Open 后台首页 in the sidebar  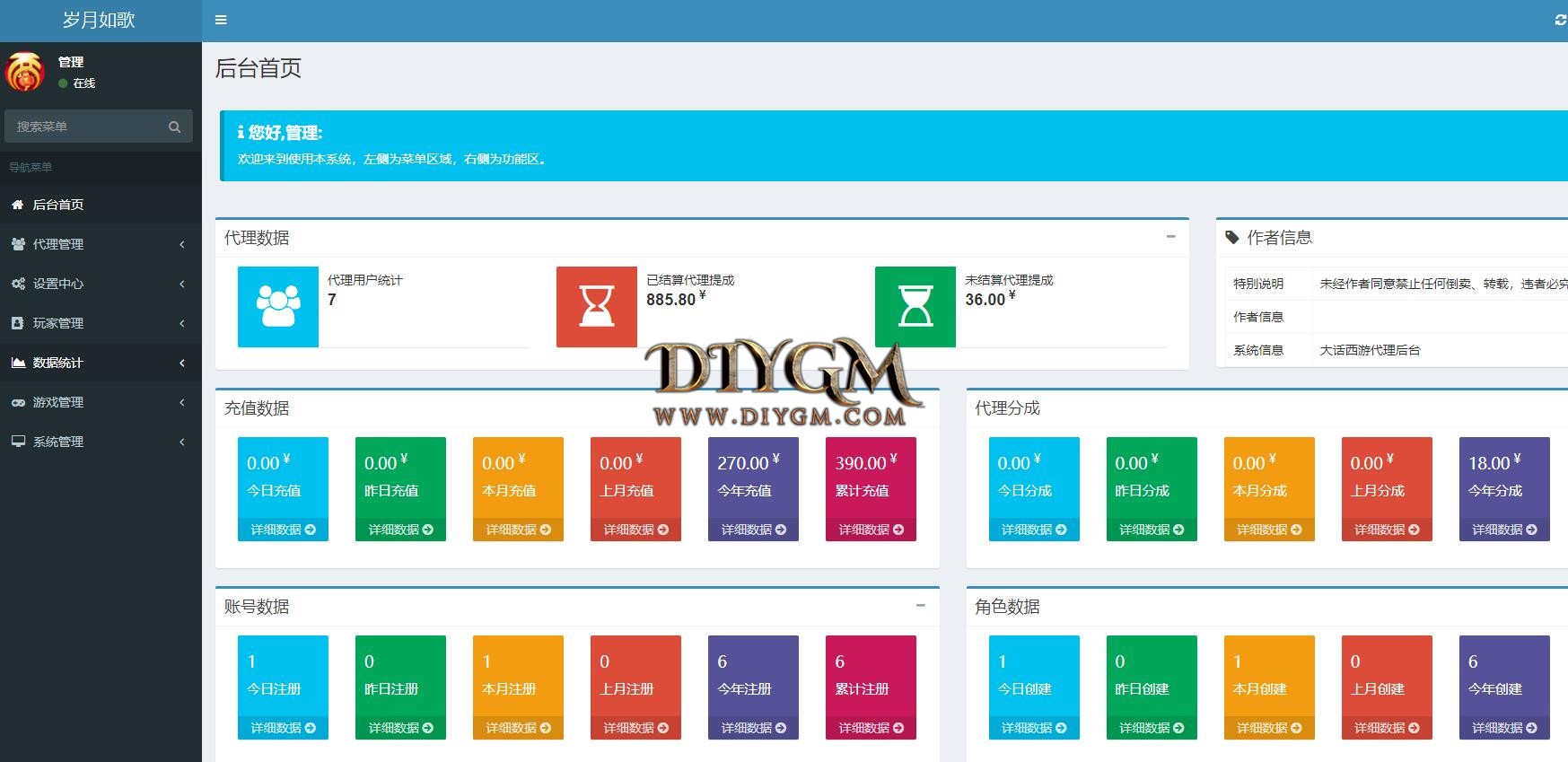point(101,205)
